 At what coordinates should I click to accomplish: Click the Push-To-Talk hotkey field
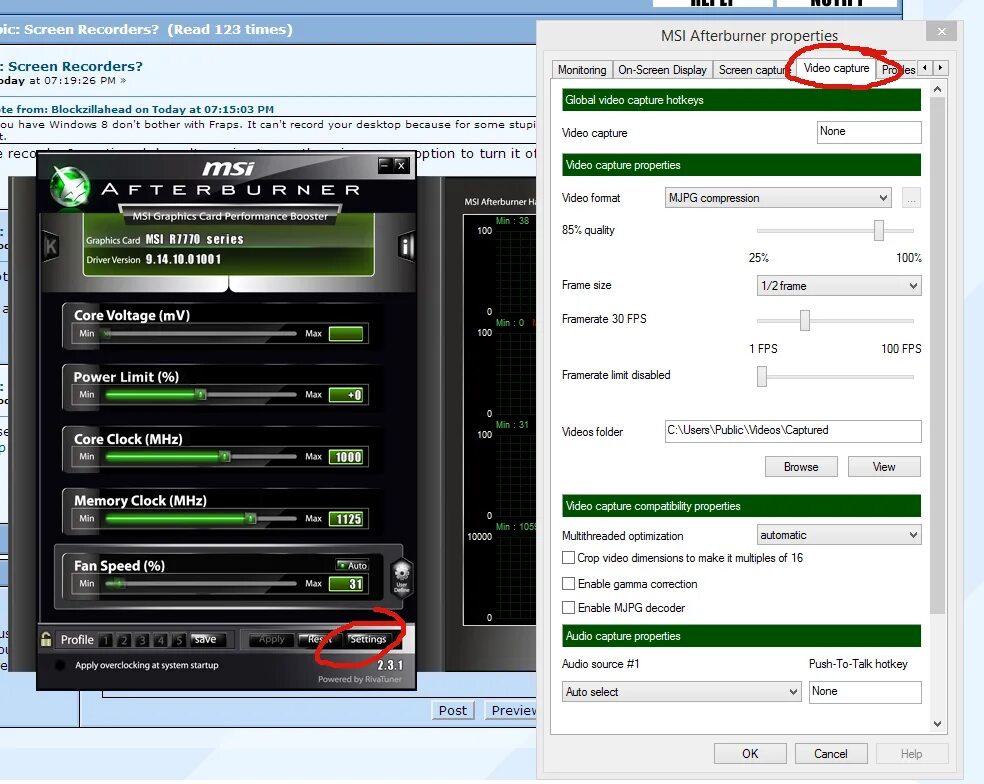click(865, 692)
